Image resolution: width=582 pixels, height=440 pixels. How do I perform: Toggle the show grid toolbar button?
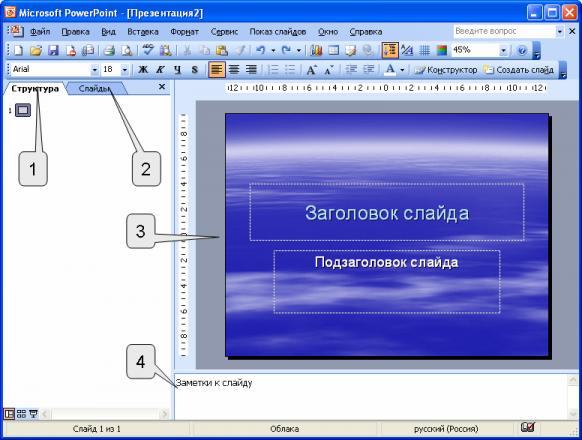tap(424, 50)
